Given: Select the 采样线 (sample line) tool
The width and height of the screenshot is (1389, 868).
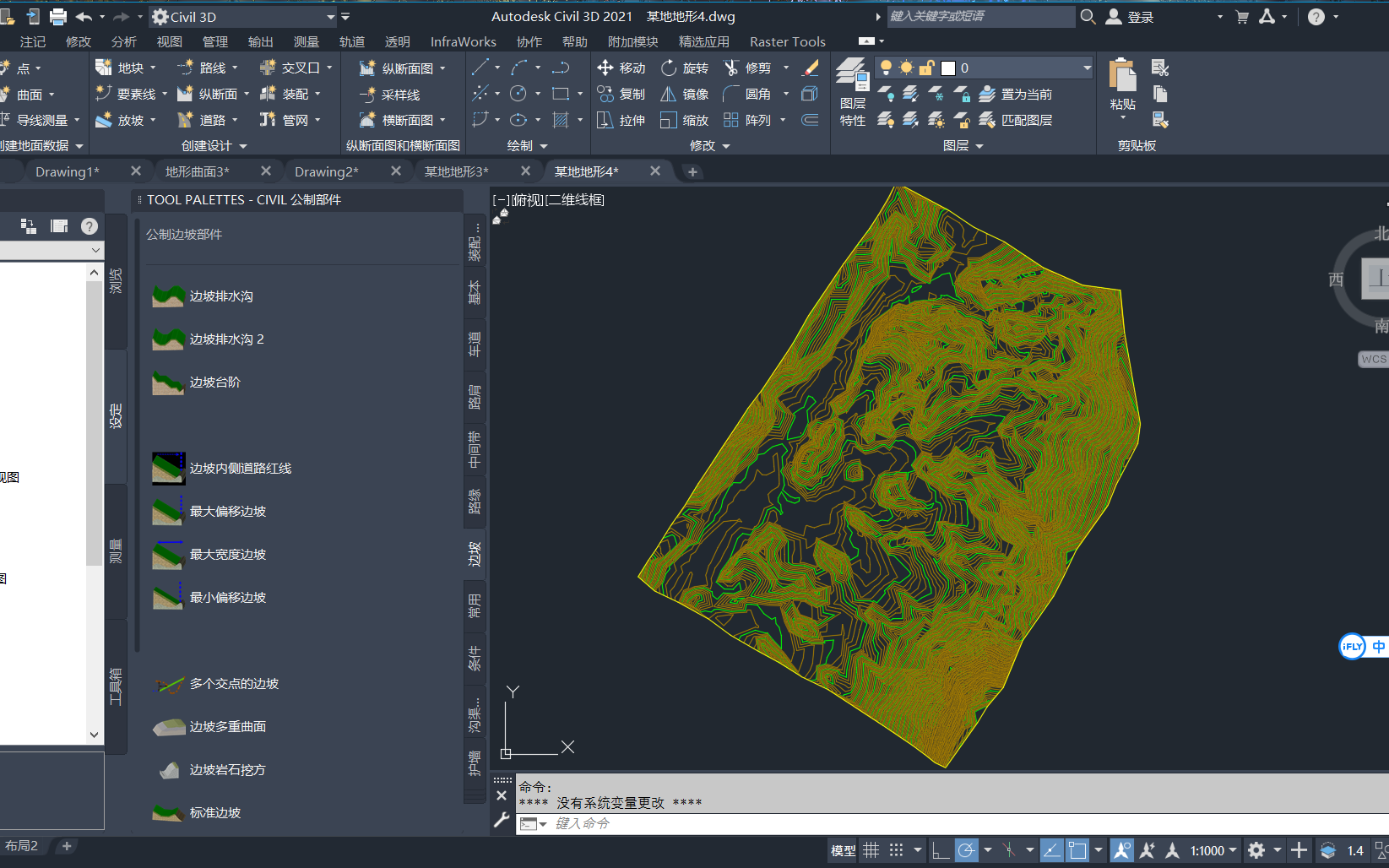Looking at the screenshot, I should click(394, 95).
